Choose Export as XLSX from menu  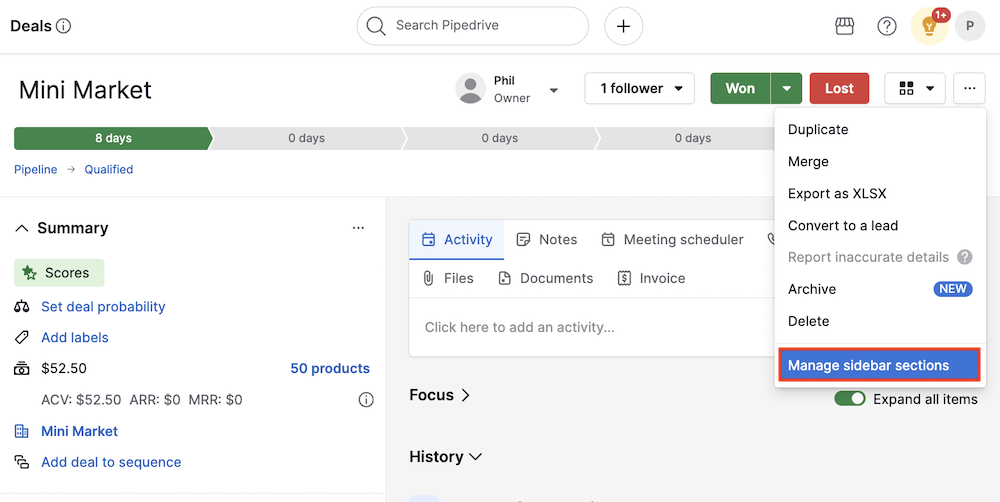coord(837,194)
